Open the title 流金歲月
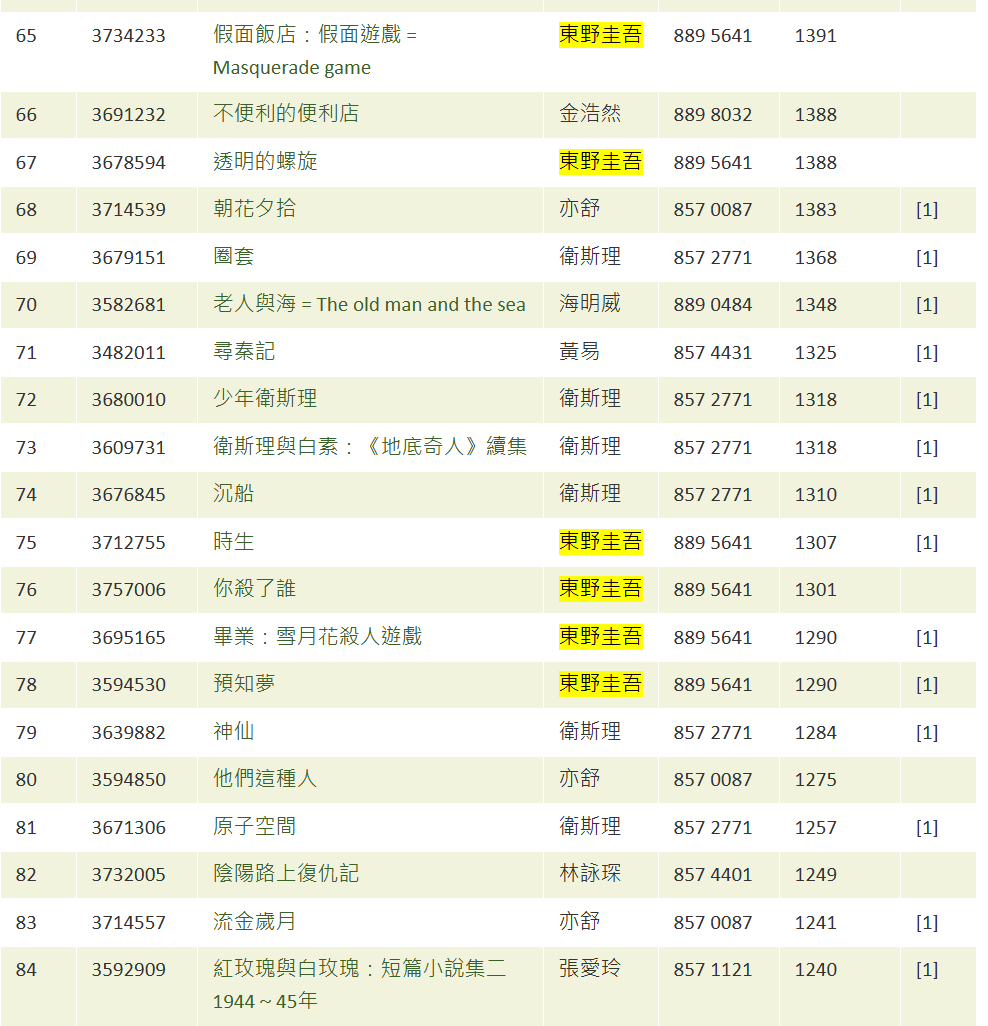The width and height of the screenshot is (988, 1026). pos(255,921)
